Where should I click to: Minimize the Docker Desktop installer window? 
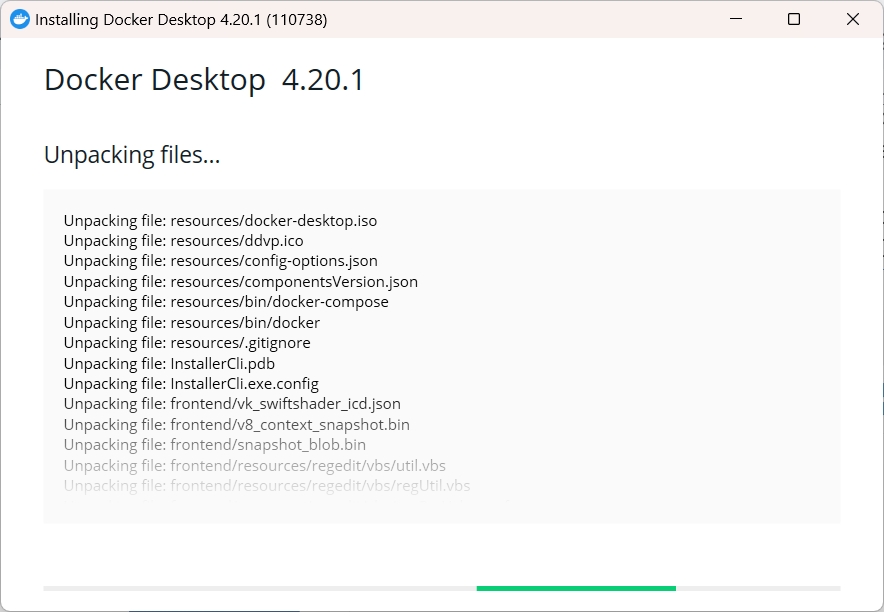[x=735, y=19]
